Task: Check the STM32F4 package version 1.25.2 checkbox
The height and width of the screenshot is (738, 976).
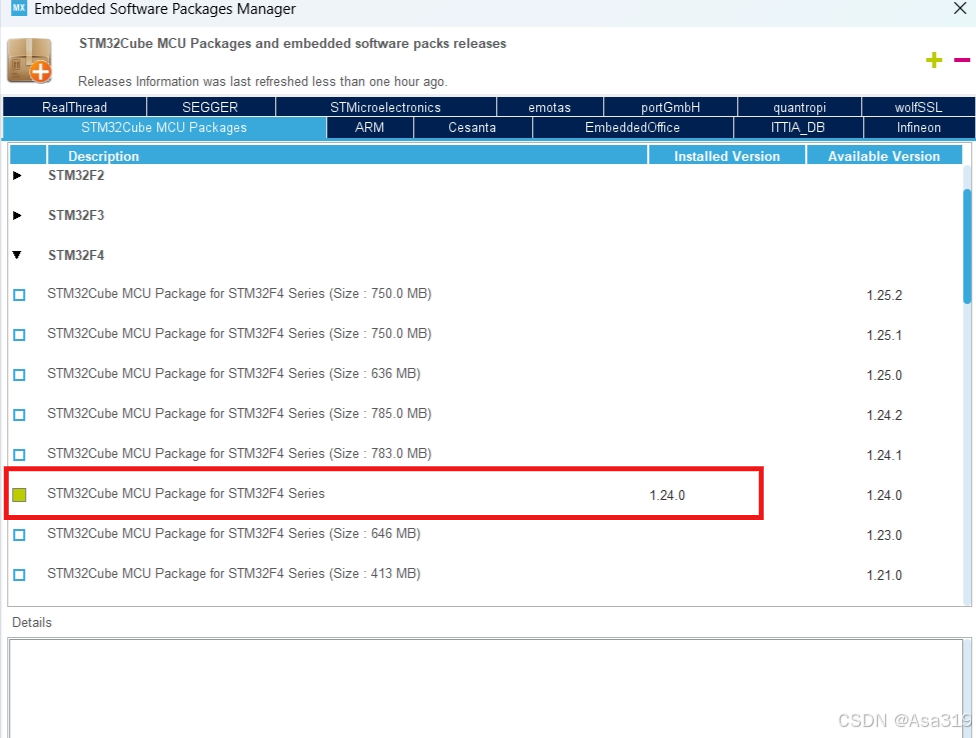Action: 19,295
